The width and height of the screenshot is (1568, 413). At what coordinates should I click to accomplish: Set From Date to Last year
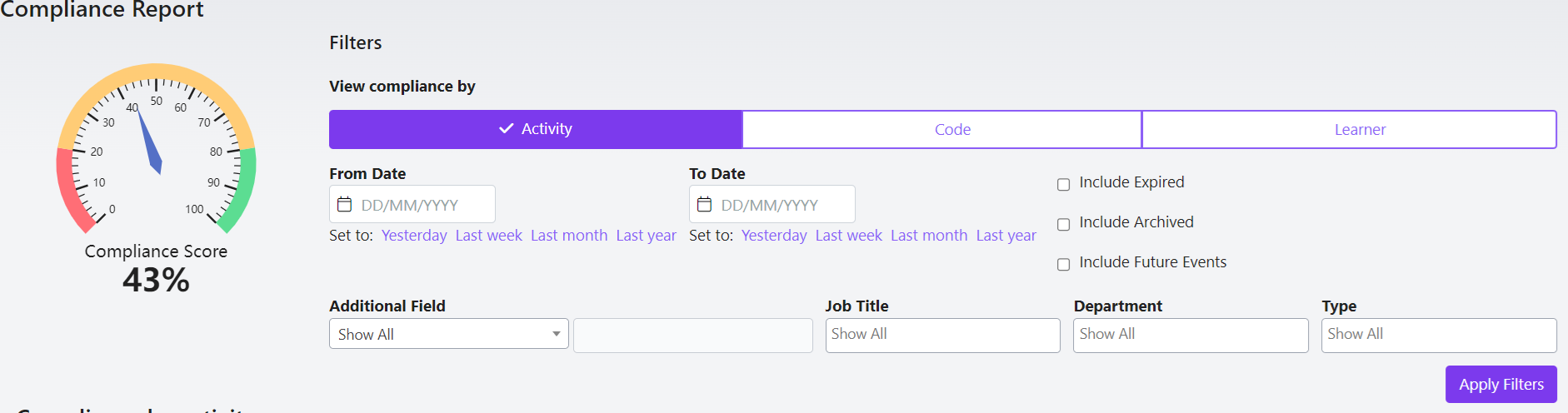pyautogui.click(x=647, y=236)
